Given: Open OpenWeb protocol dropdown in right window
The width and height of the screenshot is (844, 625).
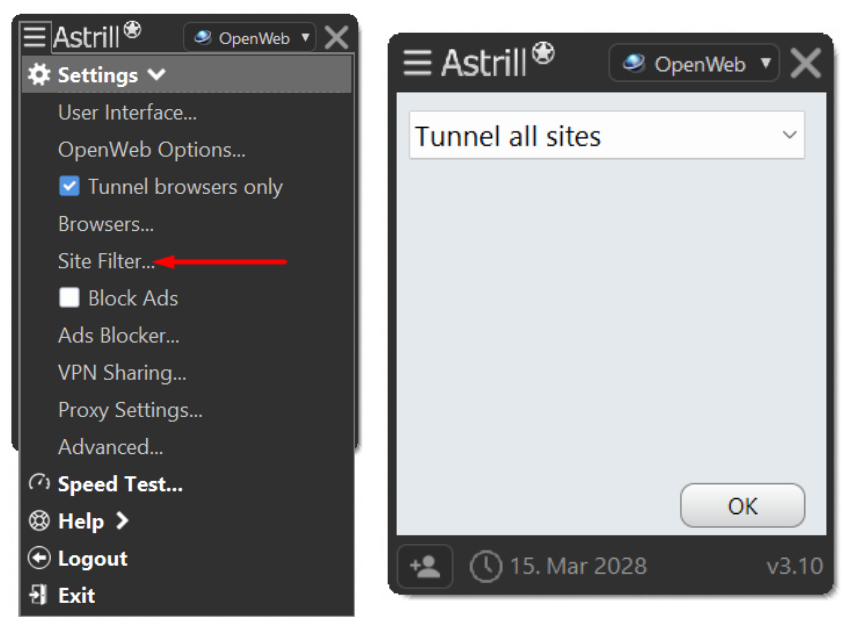Looking at the screenshot, I should (x=694, y=63).
